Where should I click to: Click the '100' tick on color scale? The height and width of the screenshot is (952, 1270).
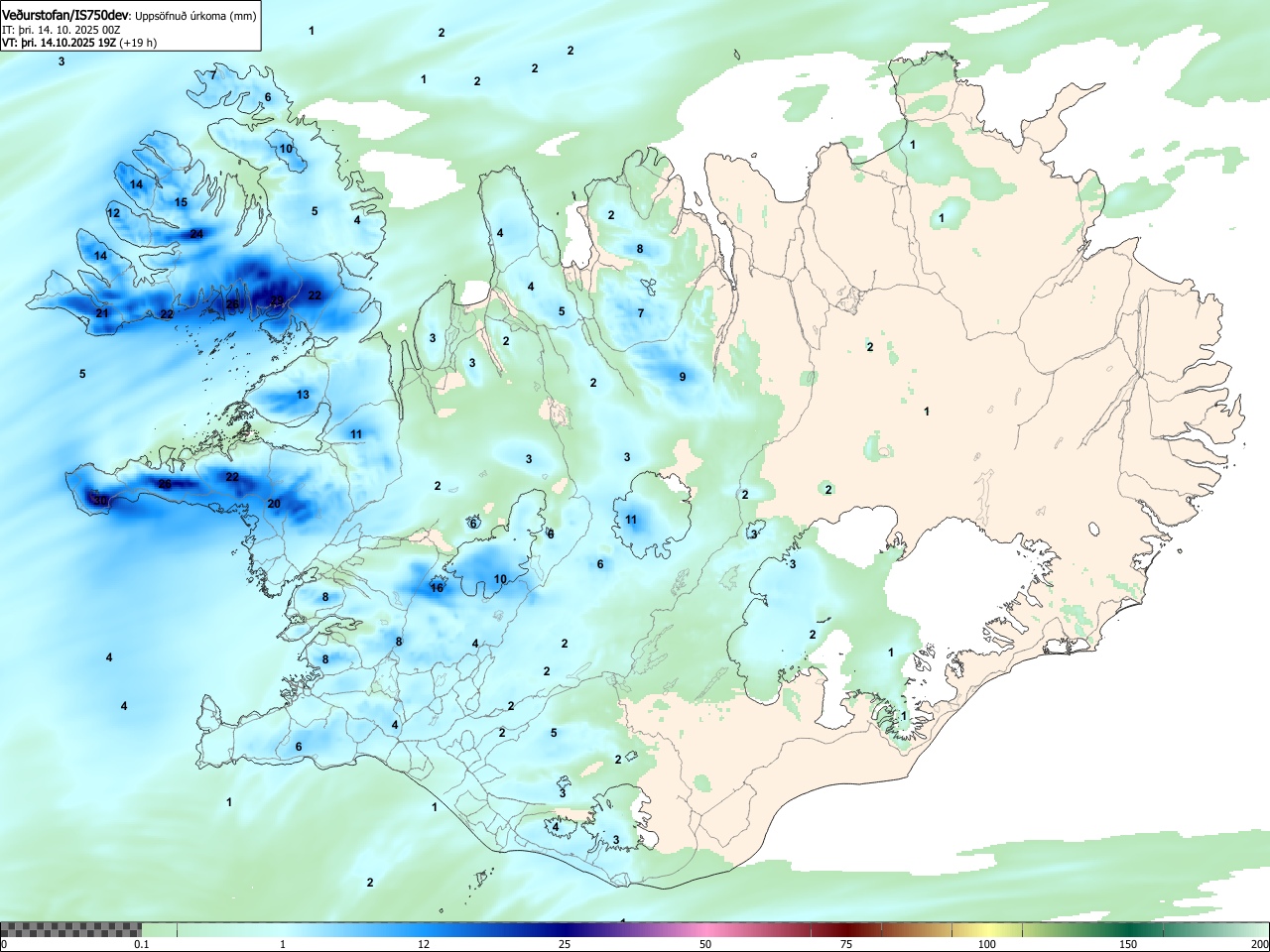pos(987,944)
